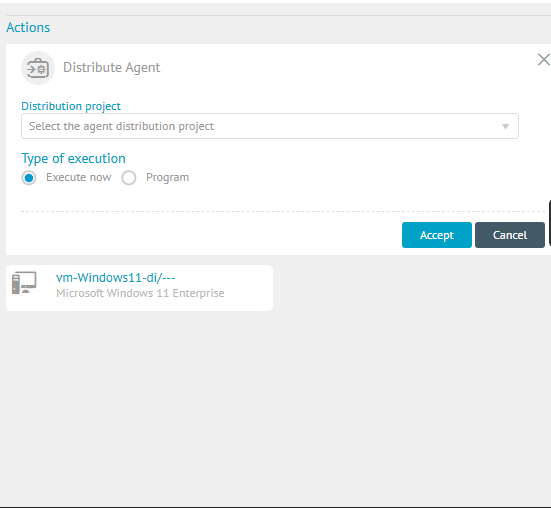
Task: Click the dark scrollbar at panel's right edge
Action: [550, 223]
